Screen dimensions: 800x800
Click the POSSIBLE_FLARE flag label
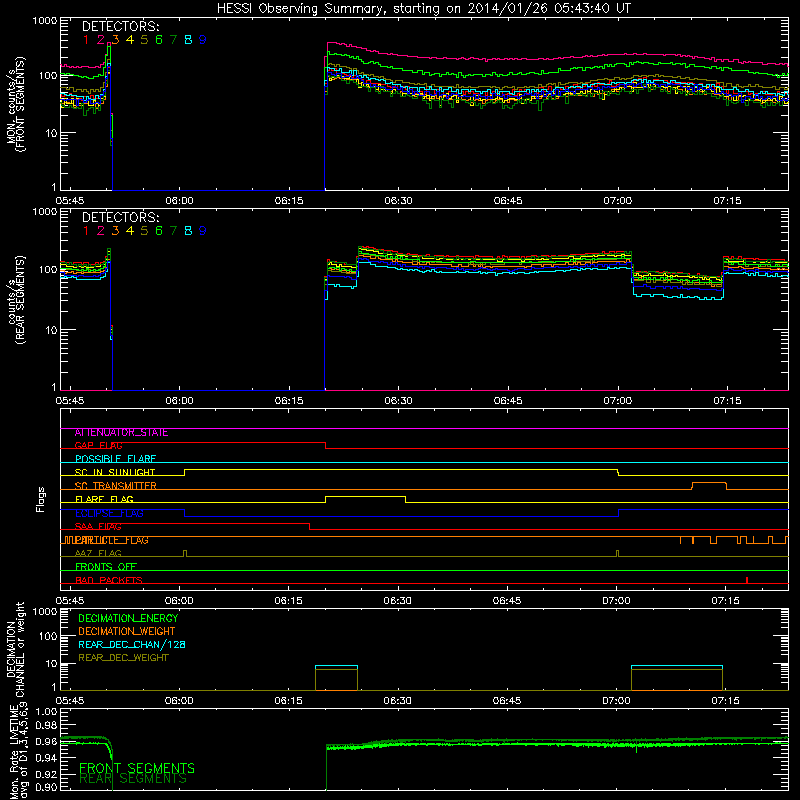pyautogui.click(x=115, y=459)
